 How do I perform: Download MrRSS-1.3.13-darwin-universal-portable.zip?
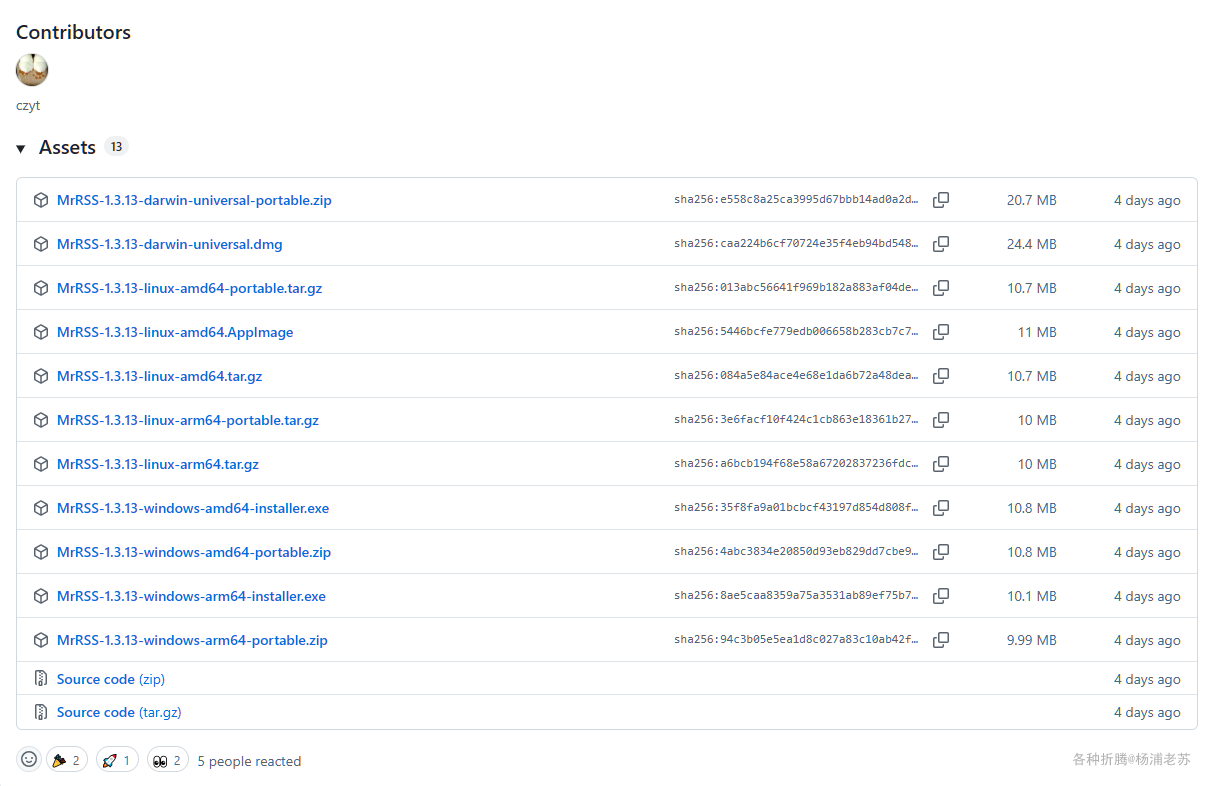[x=194, y=200]
